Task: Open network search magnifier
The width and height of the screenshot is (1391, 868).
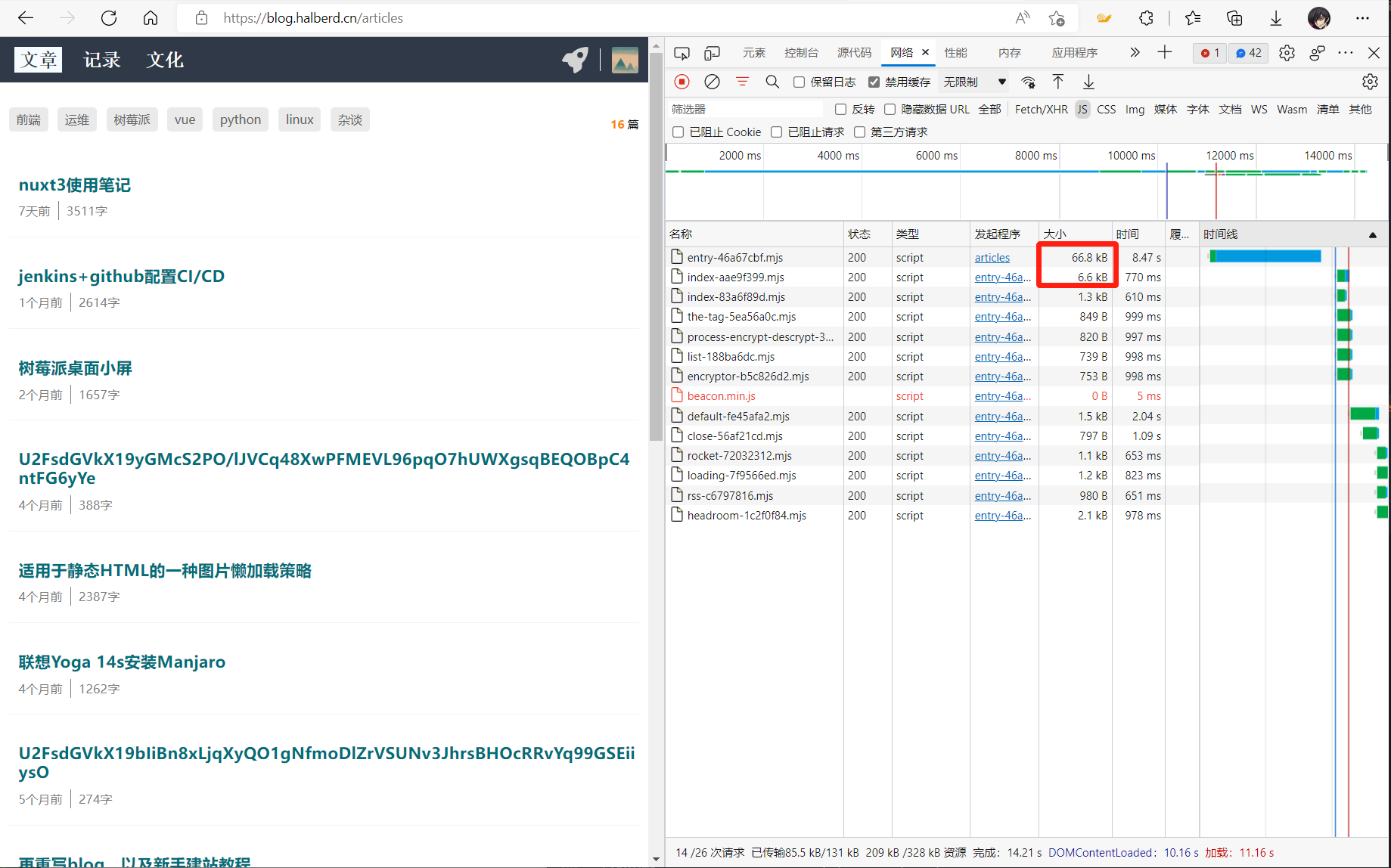Action: [x=772, y=82]
